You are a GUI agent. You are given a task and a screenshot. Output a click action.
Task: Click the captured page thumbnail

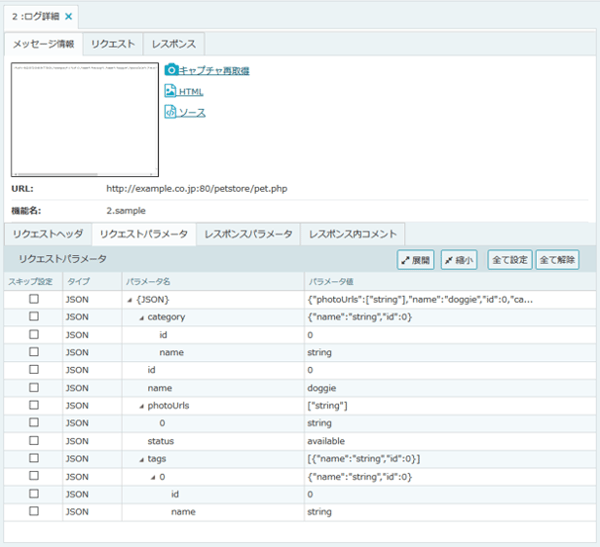coord(85,119)
